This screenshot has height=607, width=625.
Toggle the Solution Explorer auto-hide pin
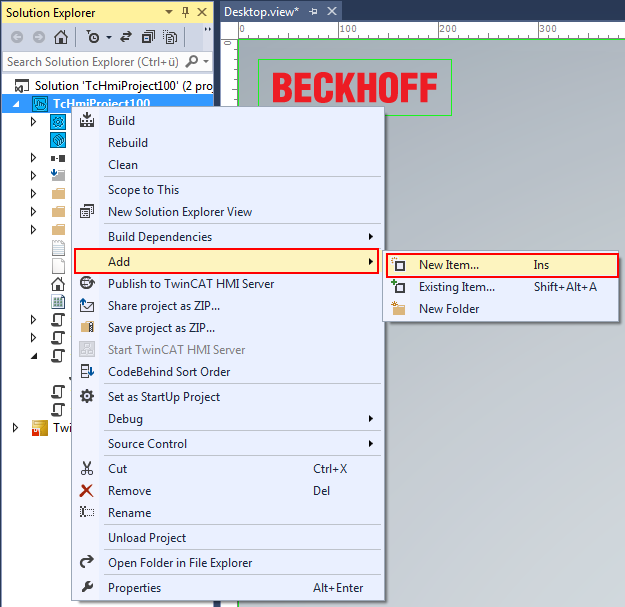pyautogui.click(x=185, y=12)
